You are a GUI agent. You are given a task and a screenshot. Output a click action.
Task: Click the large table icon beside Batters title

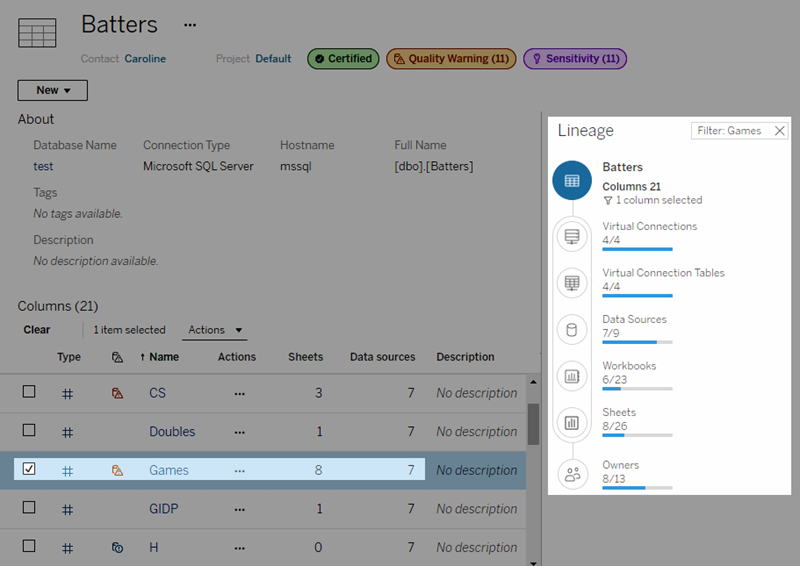pyautogui.click(x=37, y=33)
